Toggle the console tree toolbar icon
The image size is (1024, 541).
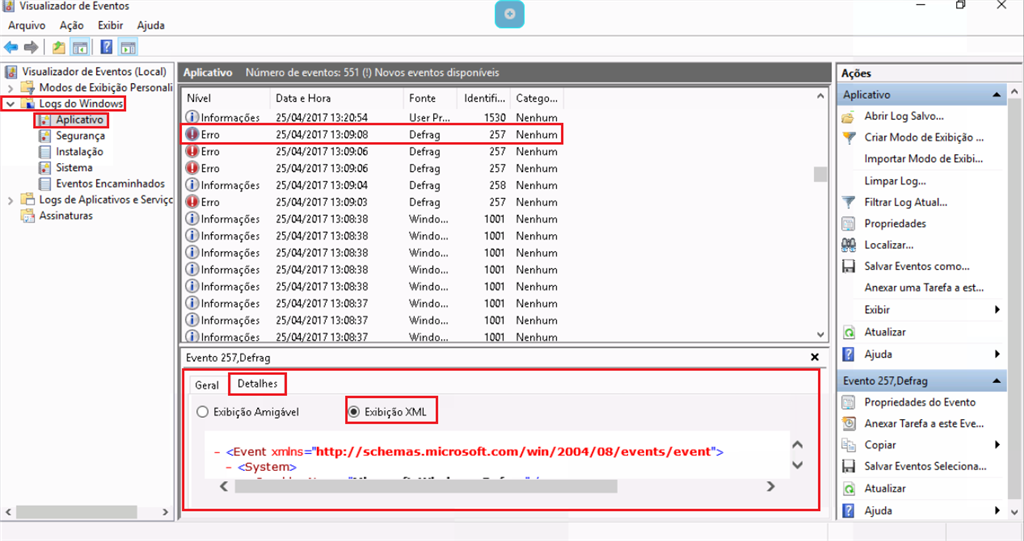(x=80, y=47)
